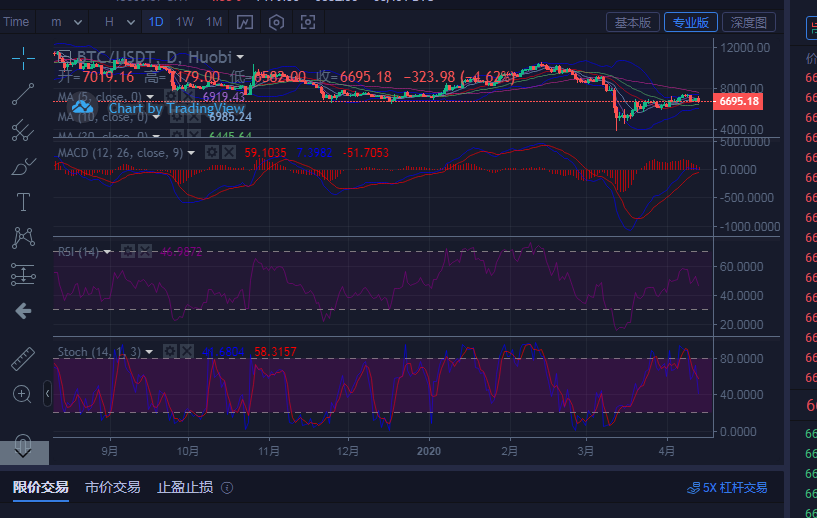Image resolution: width=817 pixels, height=518 pixels.
Task: Click the fullscreen screenshot icon in toolbar
Action: 308,22
